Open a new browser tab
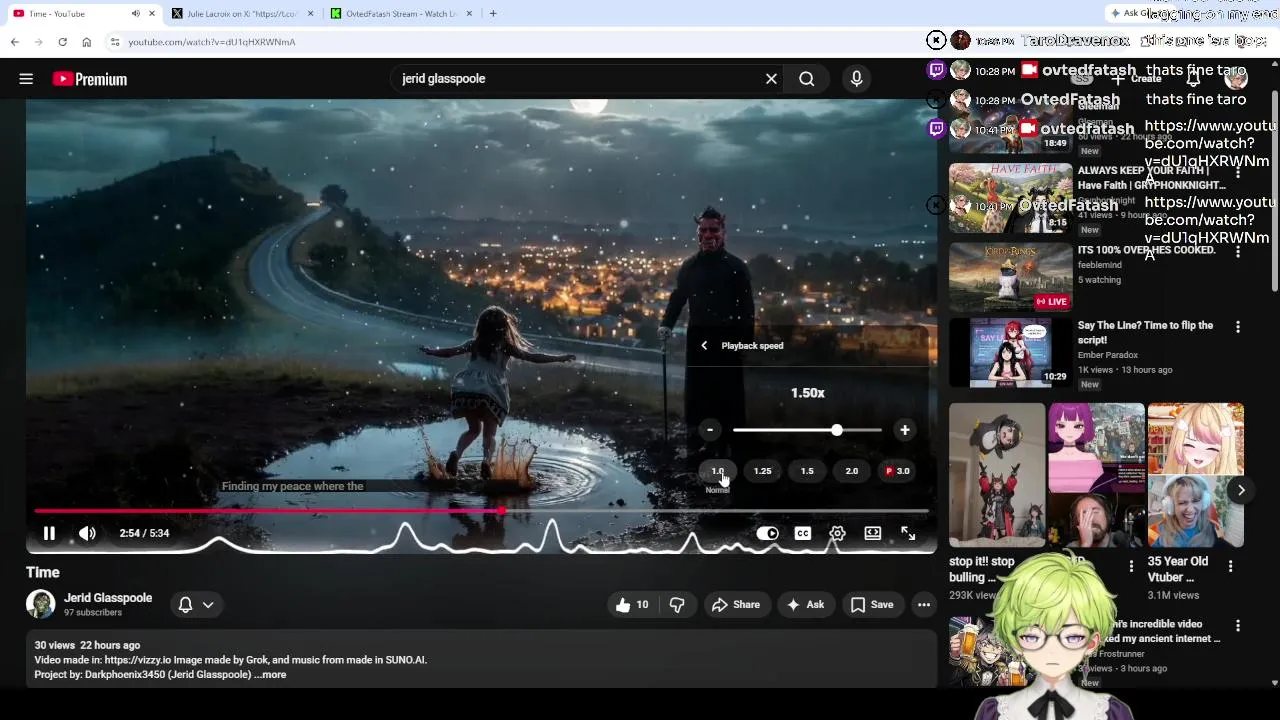This screenshot has height=720, width=1280. tap(493, 14)
